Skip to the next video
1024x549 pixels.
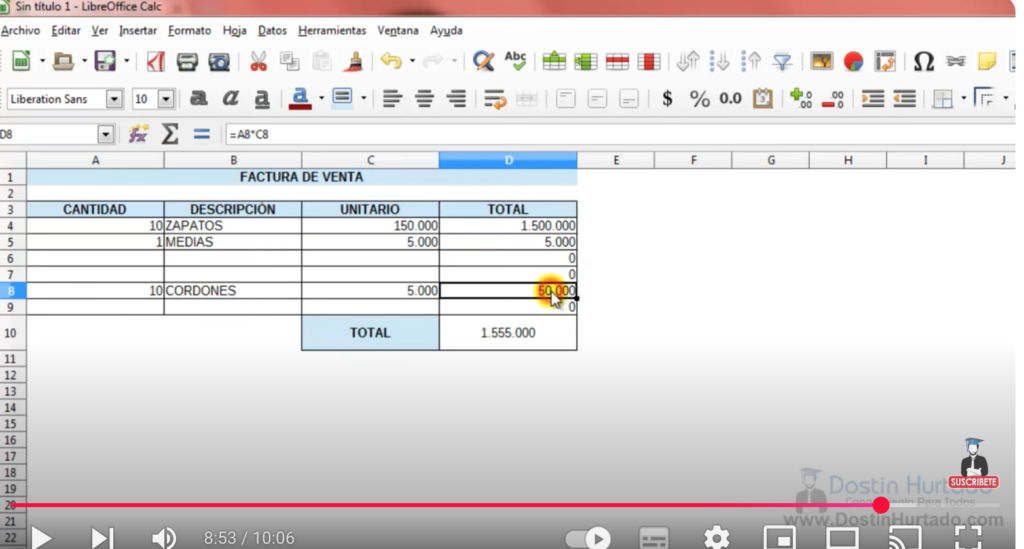tap(102, 538)
